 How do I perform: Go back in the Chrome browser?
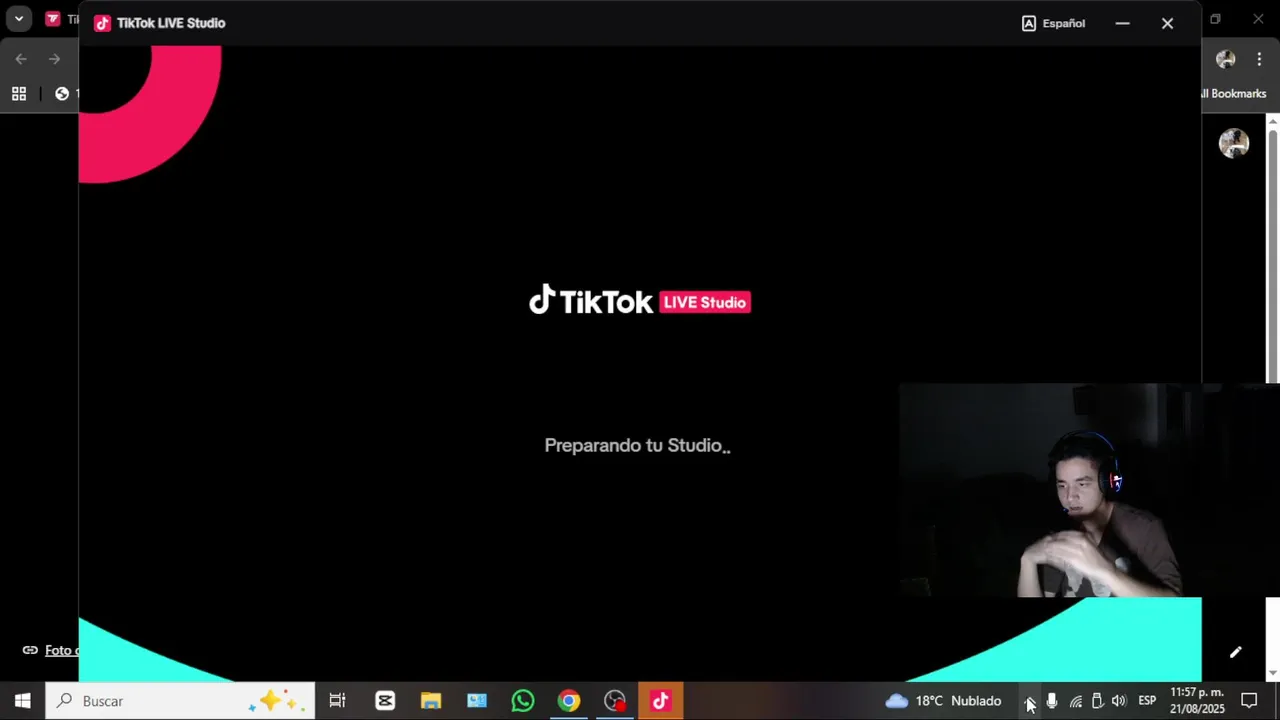tap(21, 59)
